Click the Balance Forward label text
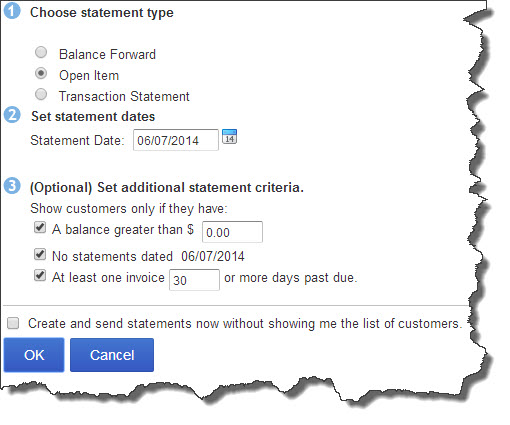Viewport: 510px width, 425px height. 107,54
